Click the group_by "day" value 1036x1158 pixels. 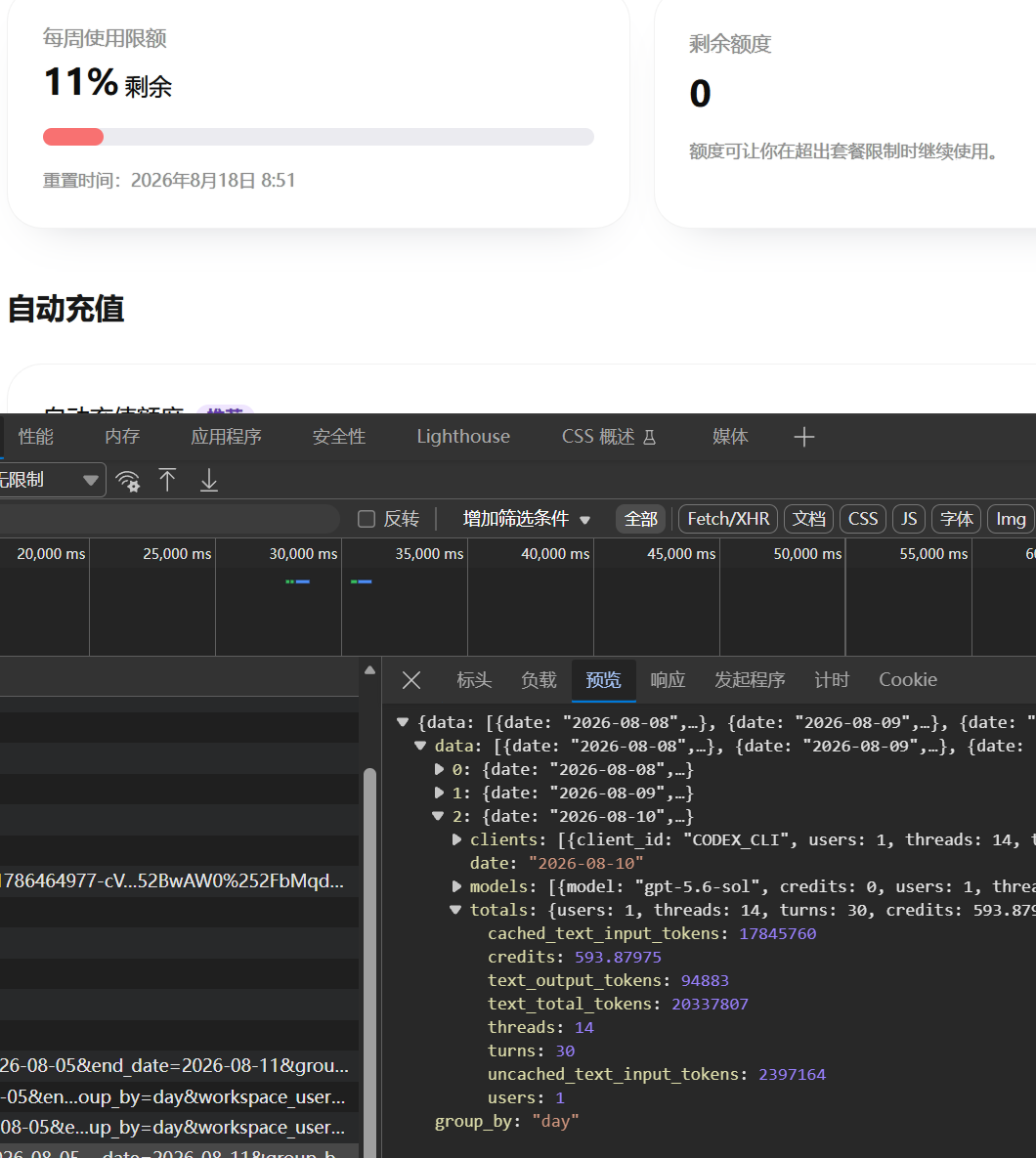(555, 1121)
